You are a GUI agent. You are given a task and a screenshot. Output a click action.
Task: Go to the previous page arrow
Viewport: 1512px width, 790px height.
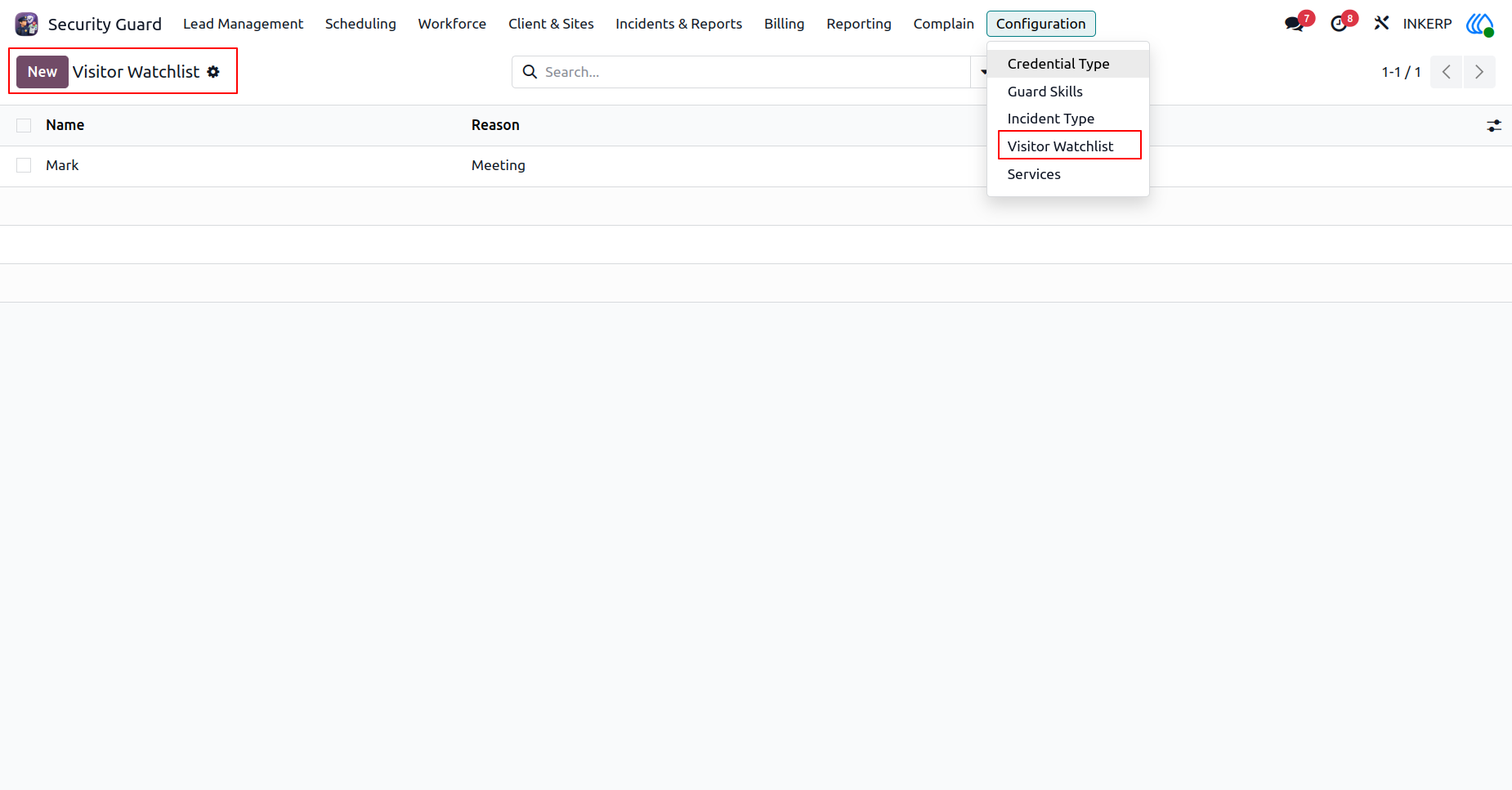(1446, 72)
